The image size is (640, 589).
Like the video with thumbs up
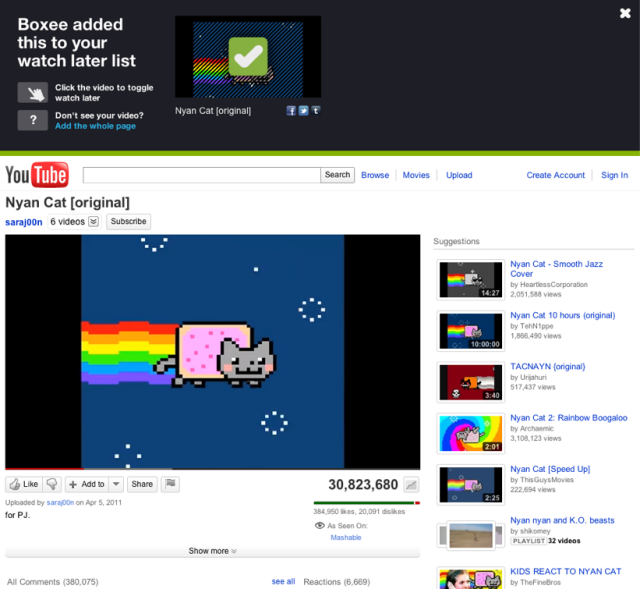point(24,484)
